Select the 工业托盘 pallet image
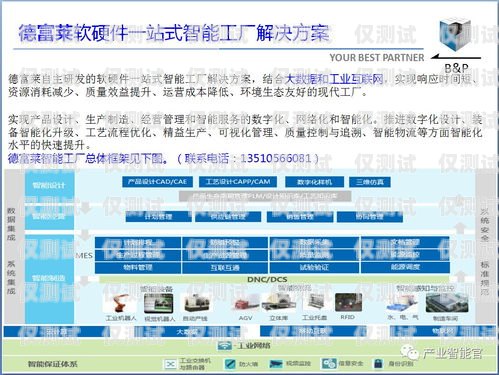 tap(314, 303)
